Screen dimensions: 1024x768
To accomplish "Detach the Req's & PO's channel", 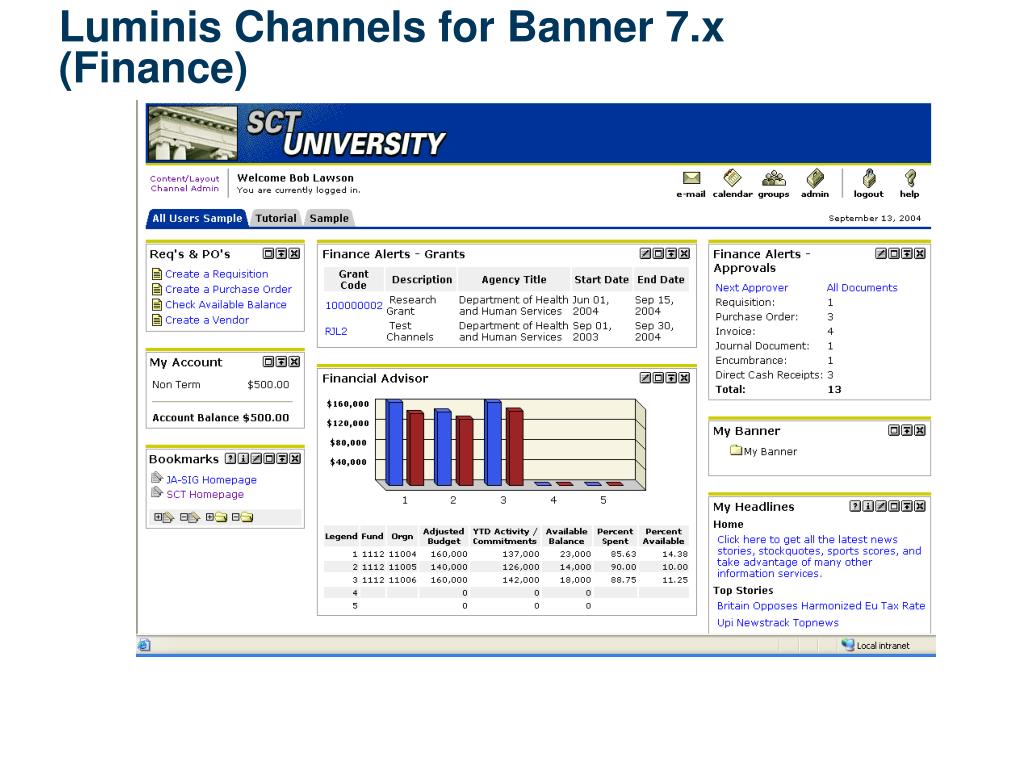I will tap(268, 253).
